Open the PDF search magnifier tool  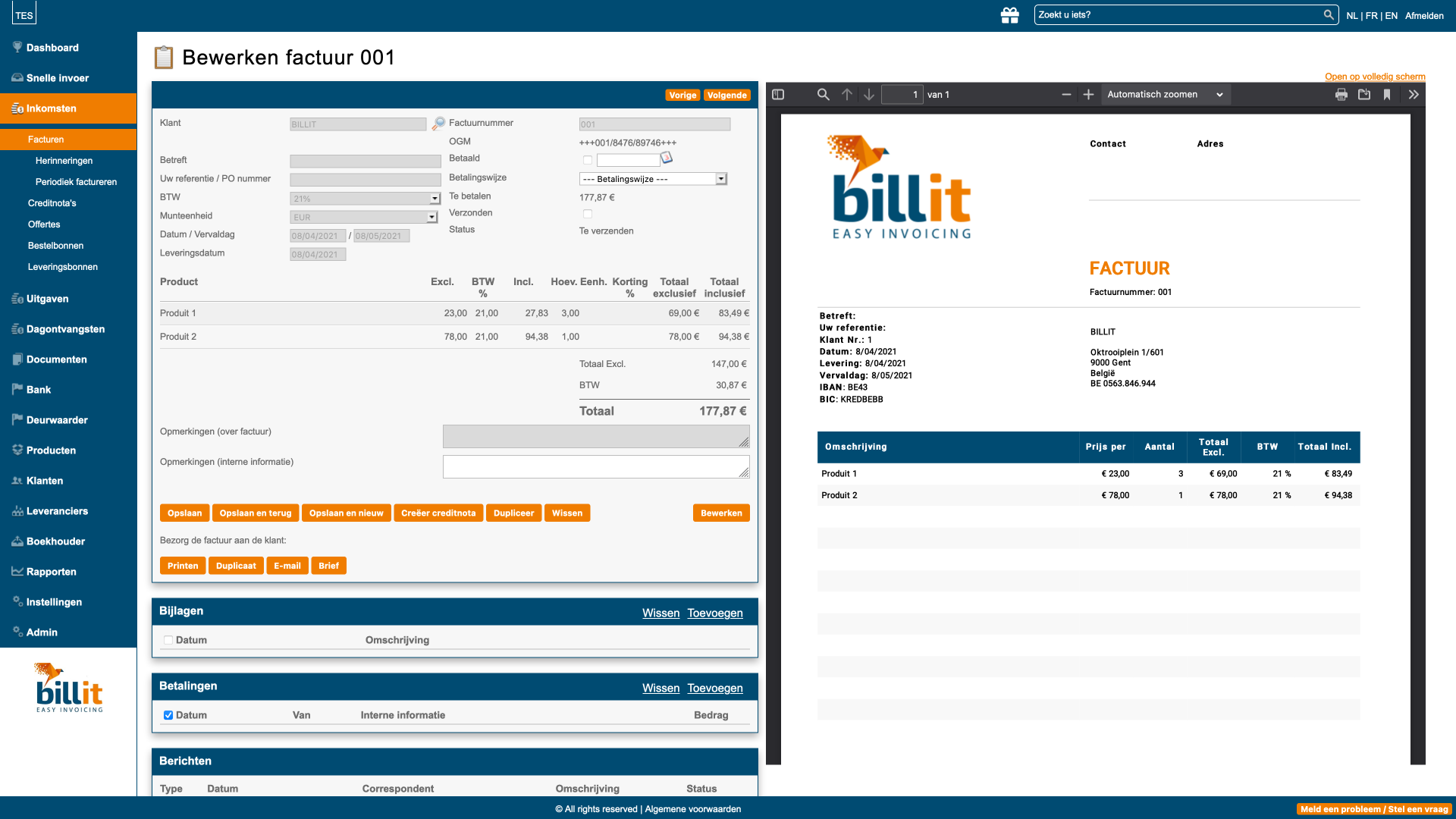(x=823, y=95)
